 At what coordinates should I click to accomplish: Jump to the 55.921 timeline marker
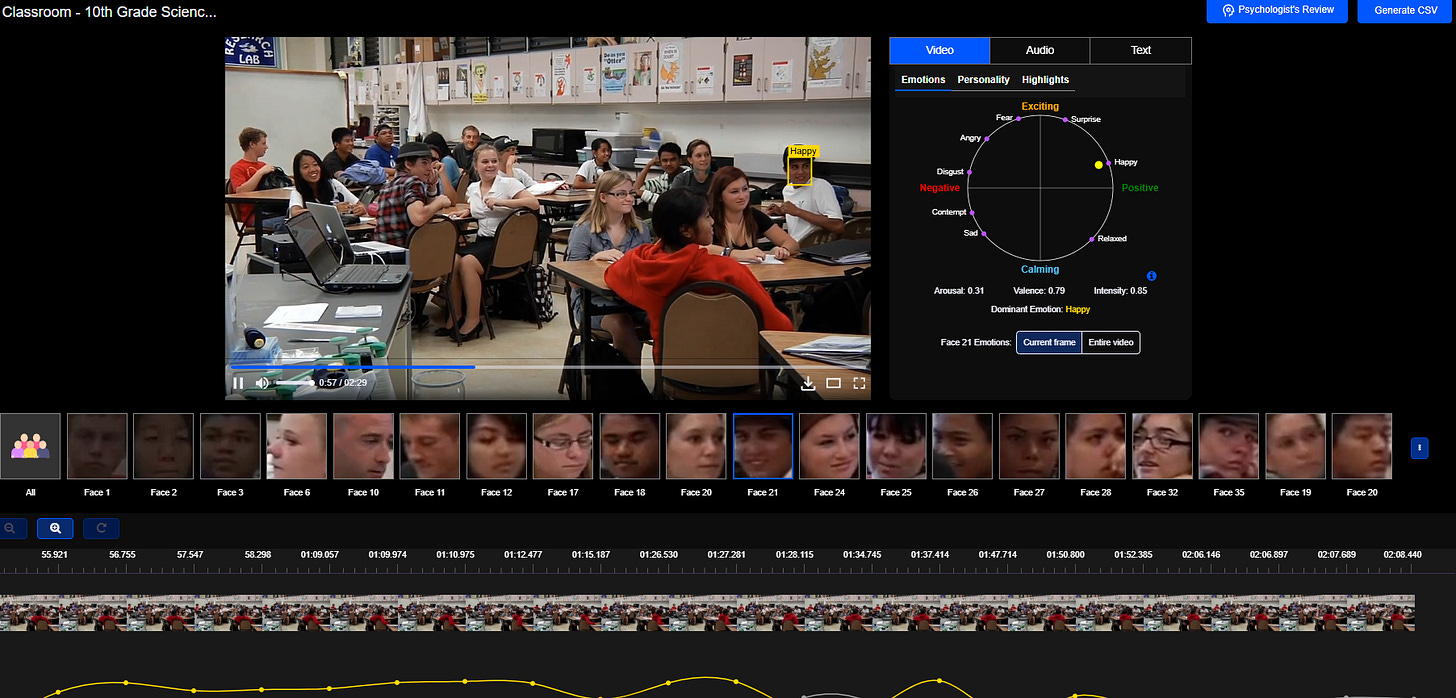coord(54,554)
